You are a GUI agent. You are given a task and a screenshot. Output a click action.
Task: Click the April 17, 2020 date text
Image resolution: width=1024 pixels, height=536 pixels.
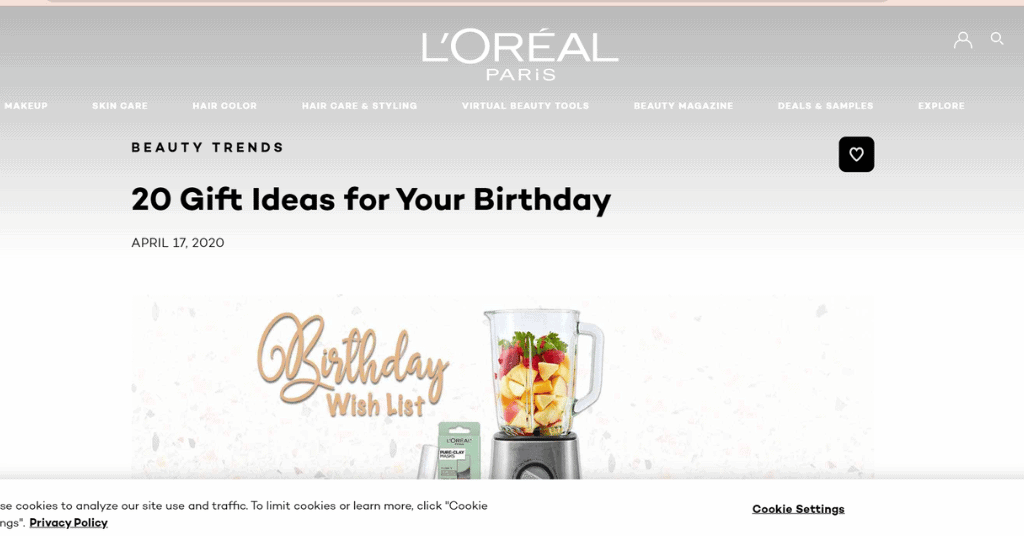click(x=178, y=243)
